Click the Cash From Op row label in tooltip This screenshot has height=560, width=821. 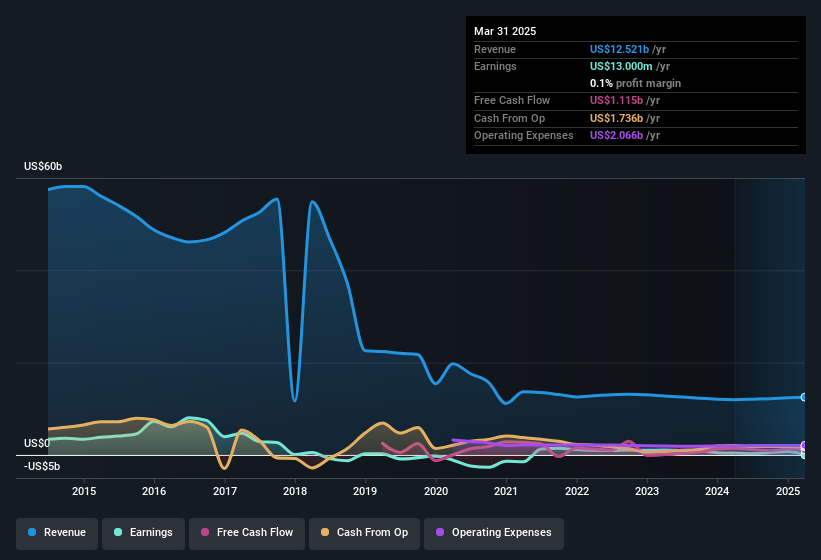pyautogui.click(x=509, y=118)
